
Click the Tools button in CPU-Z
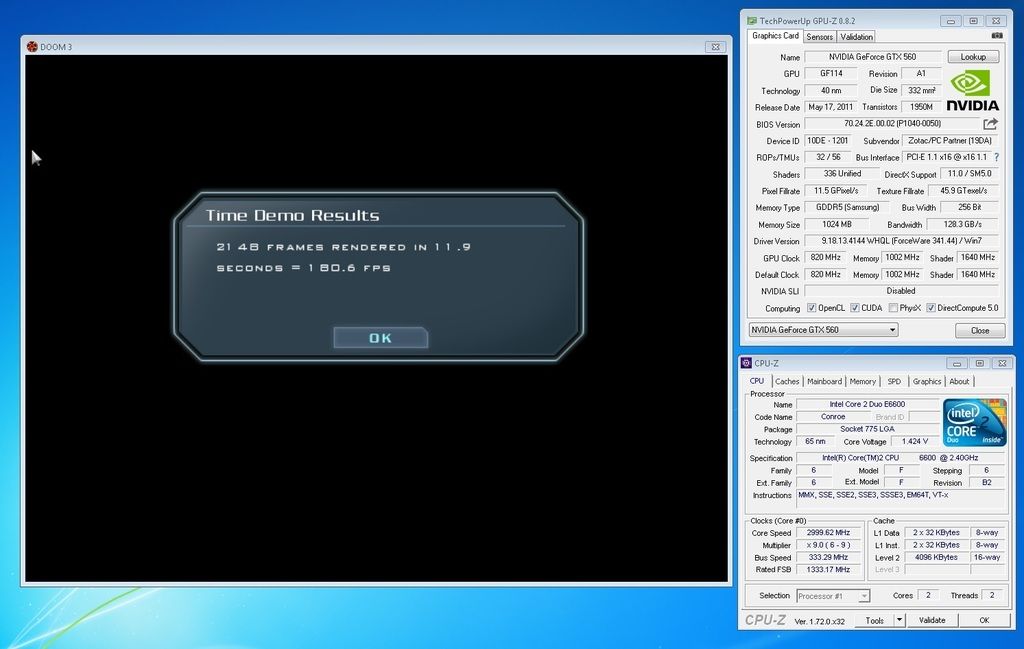pos(874,620)
